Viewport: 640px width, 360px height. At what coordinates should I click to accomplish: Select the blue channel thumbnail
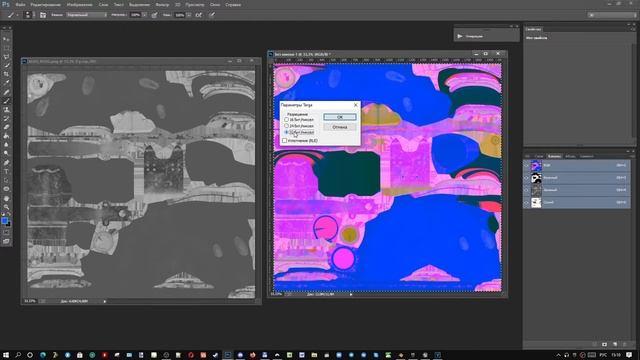536,202
